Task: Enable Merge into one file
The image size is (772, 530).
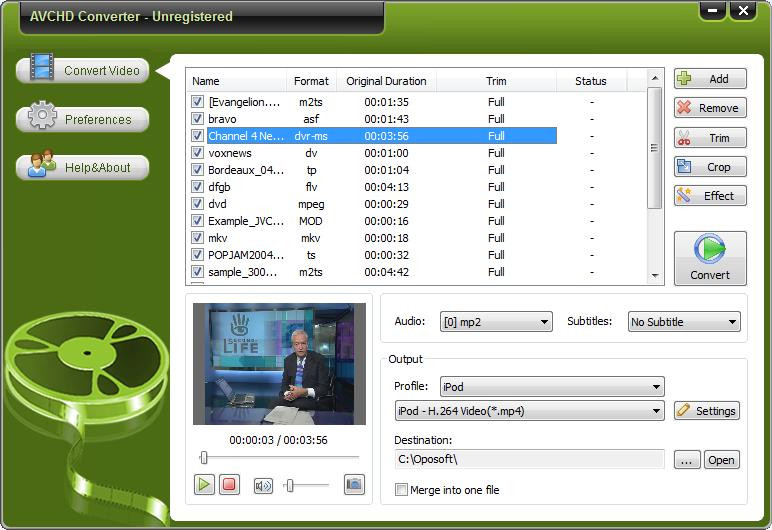Action: (x=401, y=490)
